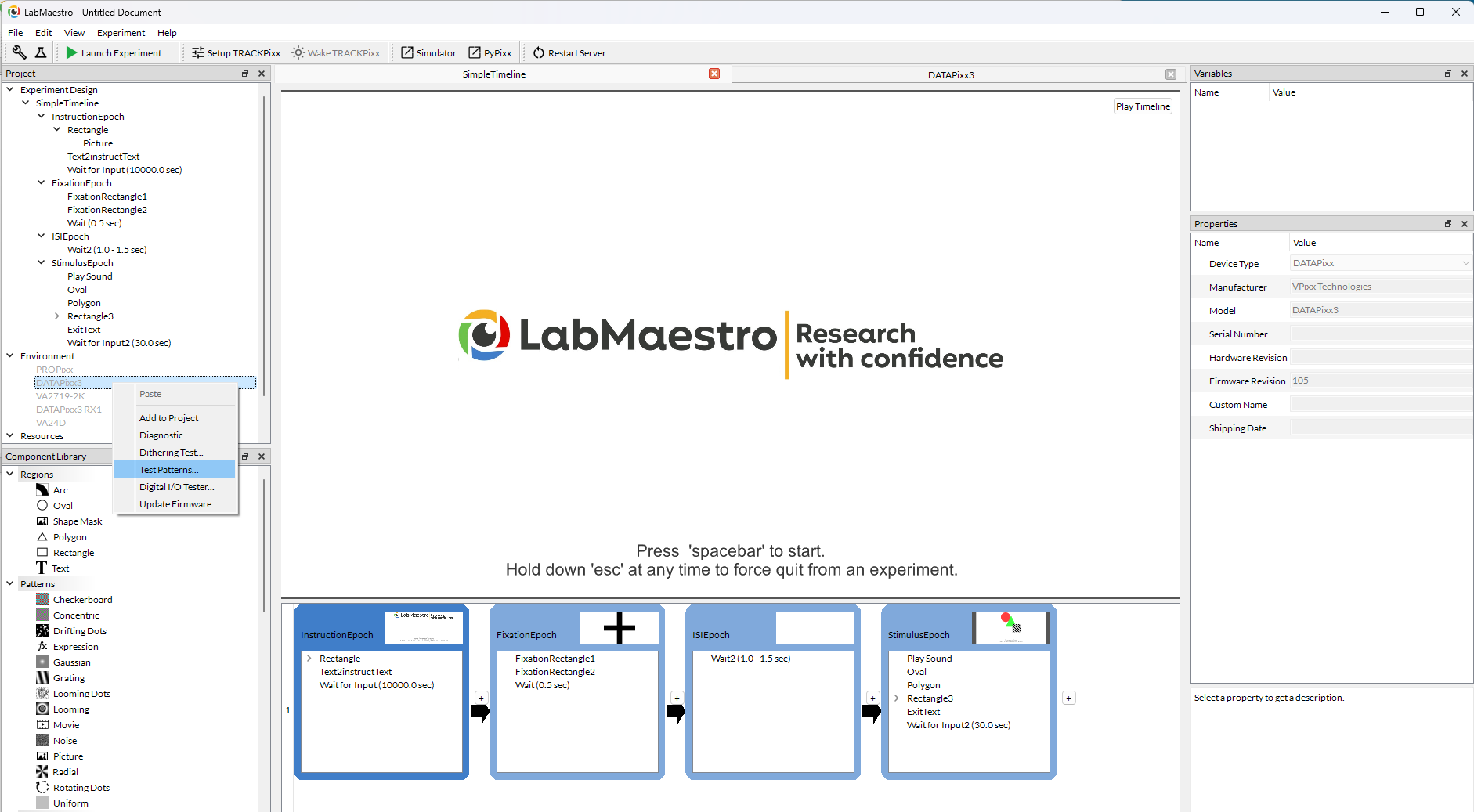Expand the Rectangle3 item in Project tree
Screen dimensions: 1474x812
click(57, 316)
